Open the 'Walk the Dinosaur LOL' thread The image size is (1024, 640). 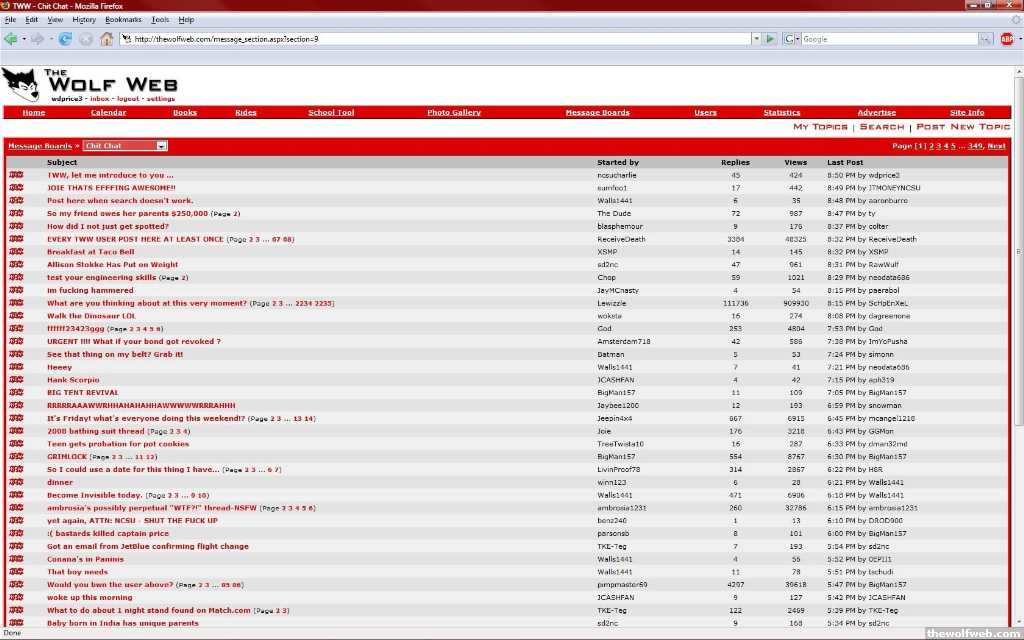(91, 316)
